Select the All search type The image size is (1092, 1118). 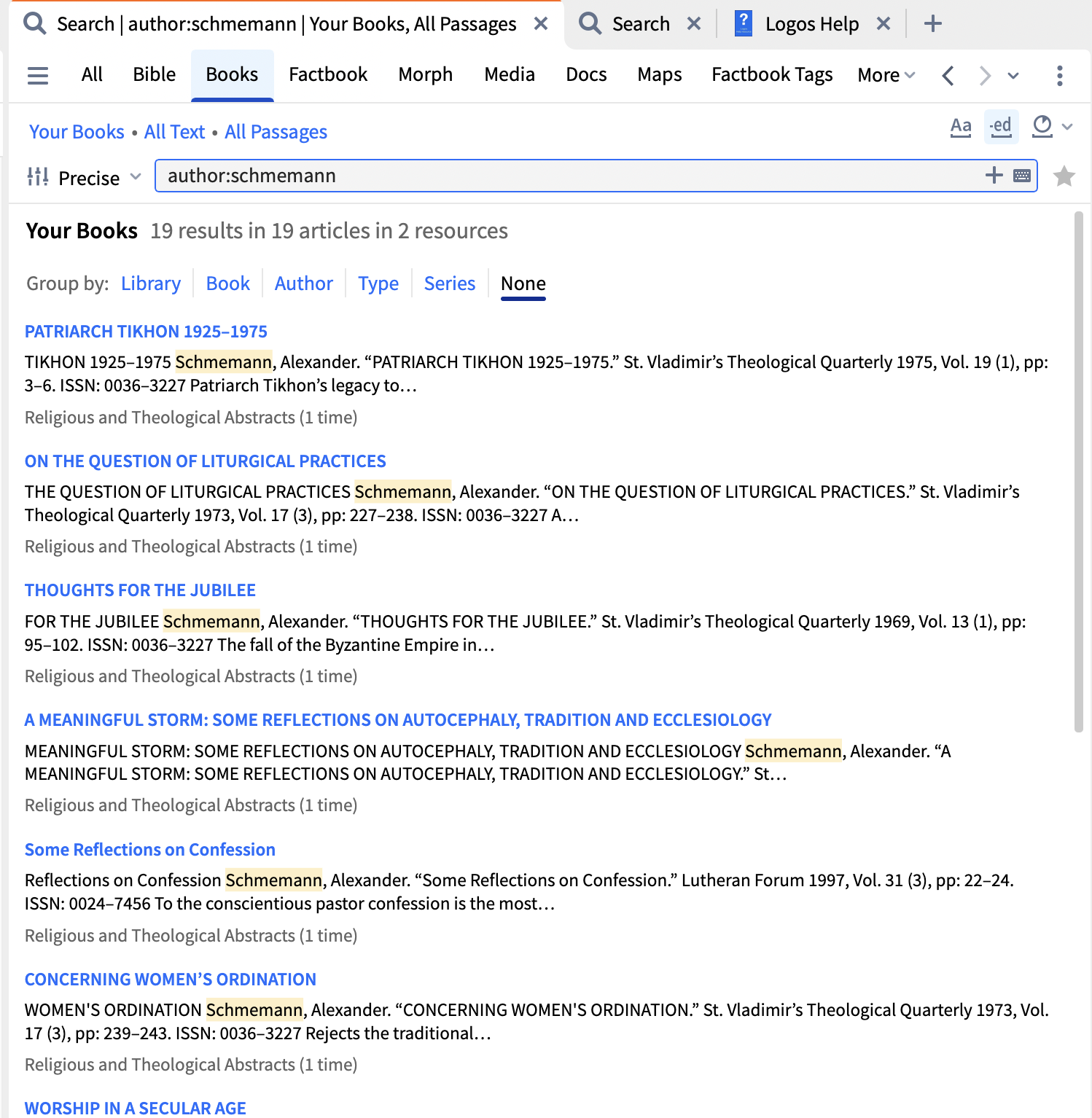click(92, 74)
